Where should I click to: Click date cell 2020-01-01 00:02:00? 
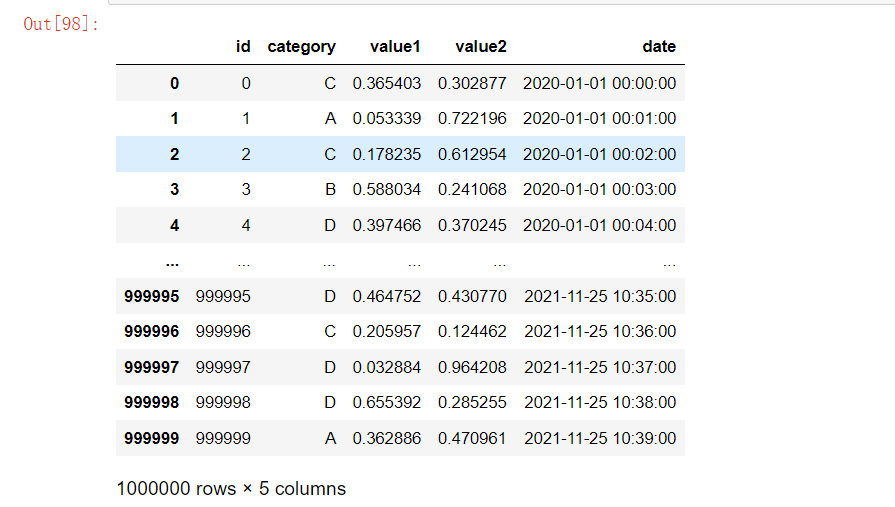(x=599, y=154)
